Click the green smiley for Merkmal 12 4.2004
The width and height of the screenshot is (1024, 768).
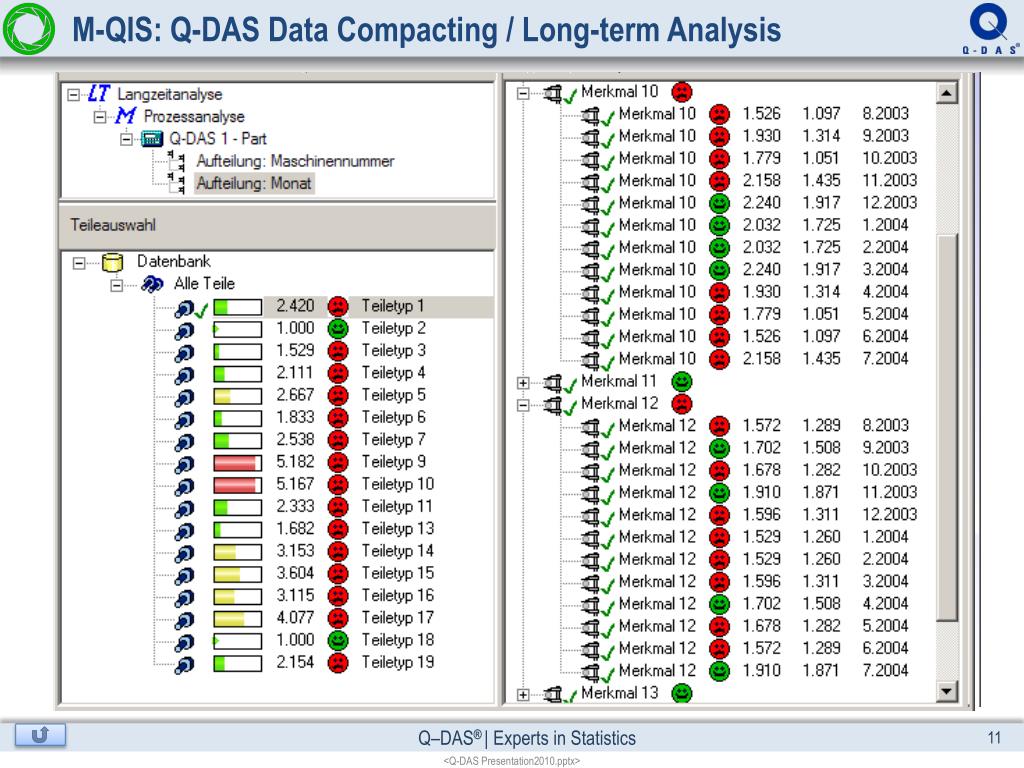[719, 604]
